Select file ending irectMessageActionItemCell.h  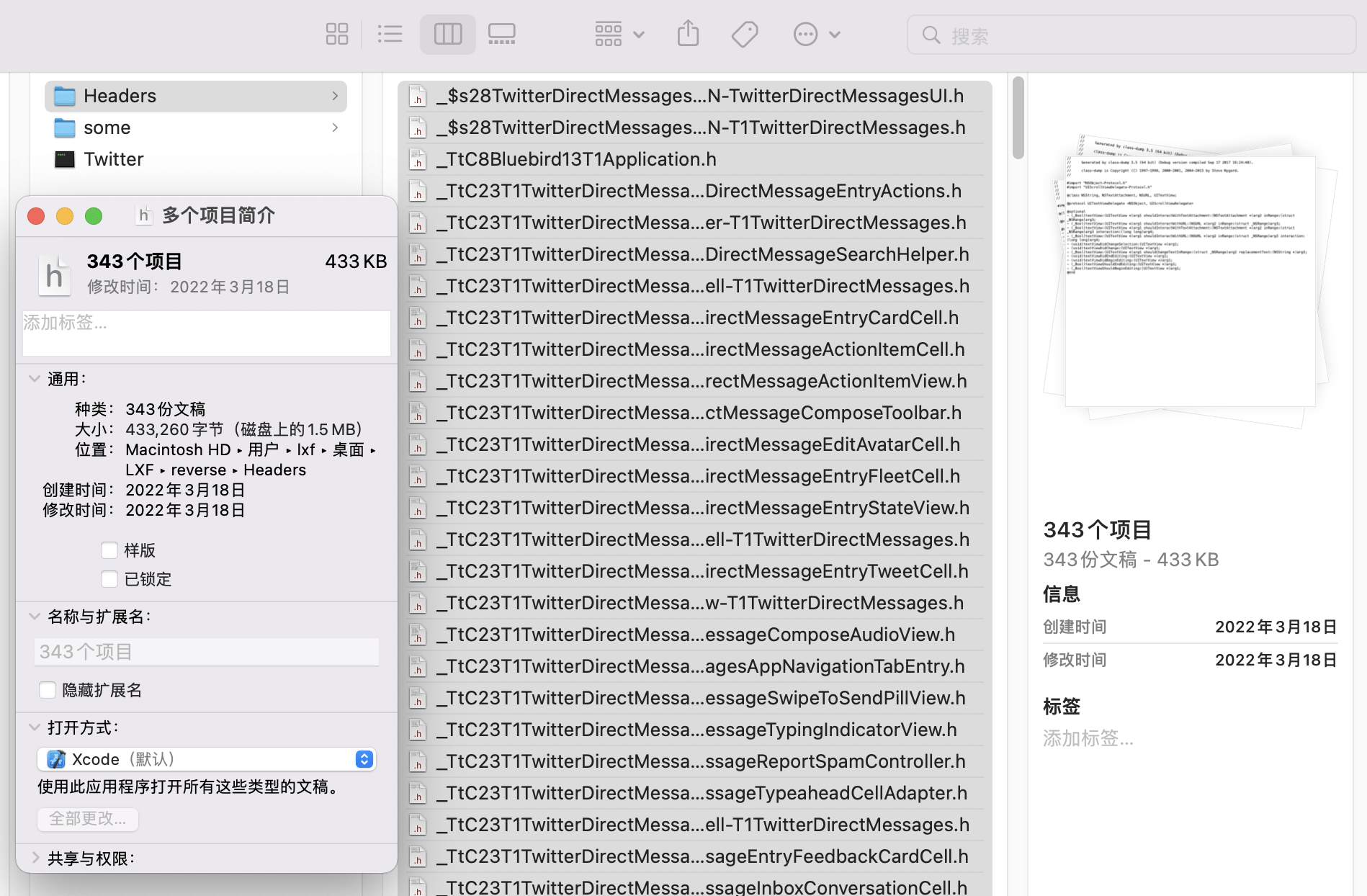click(x=695, y=349)
